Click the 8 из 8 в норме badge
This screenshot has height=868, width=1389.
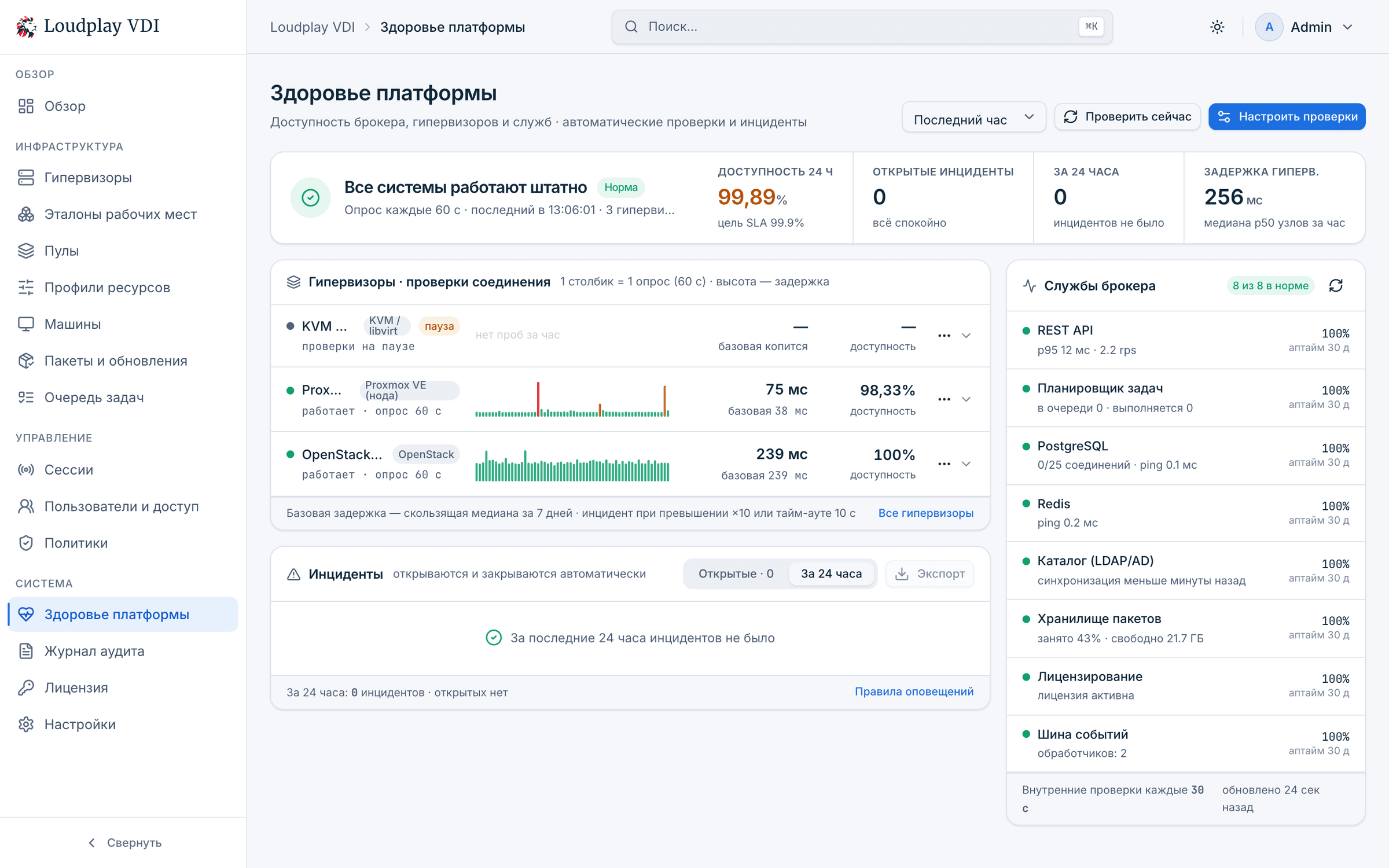pyautogui.click(x=1270, y=286)
